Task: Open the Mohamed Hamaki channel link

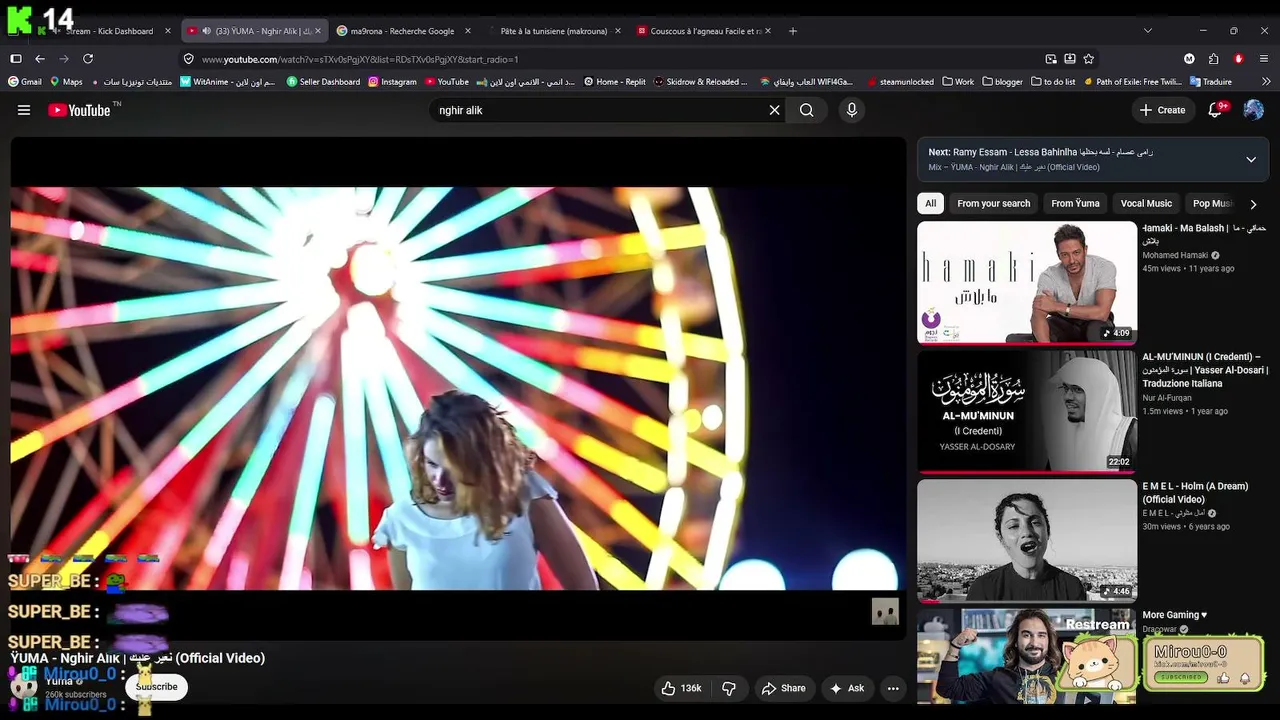Action: [x=1175, y=255]
